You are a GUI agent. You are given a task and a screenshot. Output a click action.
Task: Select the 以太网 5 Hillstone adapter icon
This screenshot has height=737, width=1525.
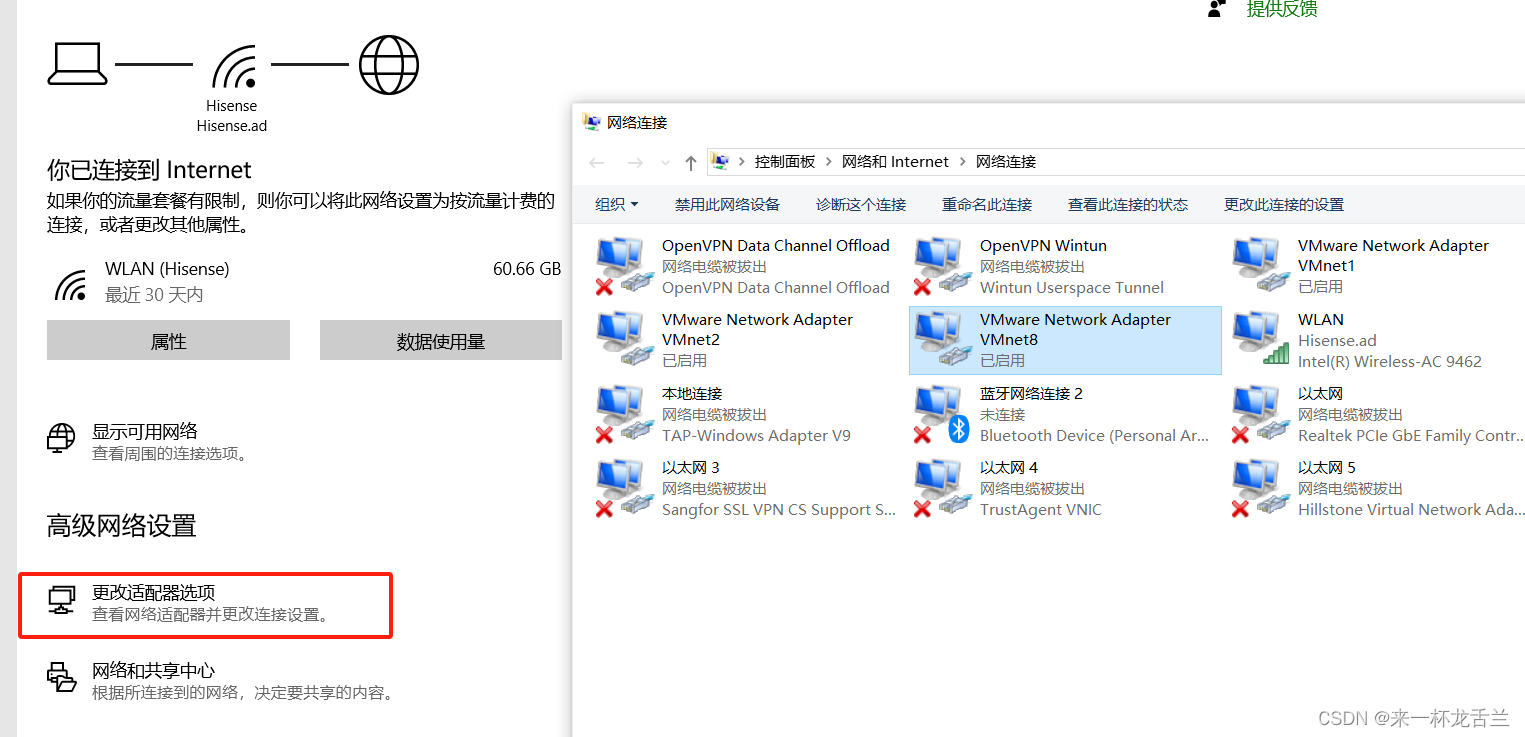(x=1261, y=488)
